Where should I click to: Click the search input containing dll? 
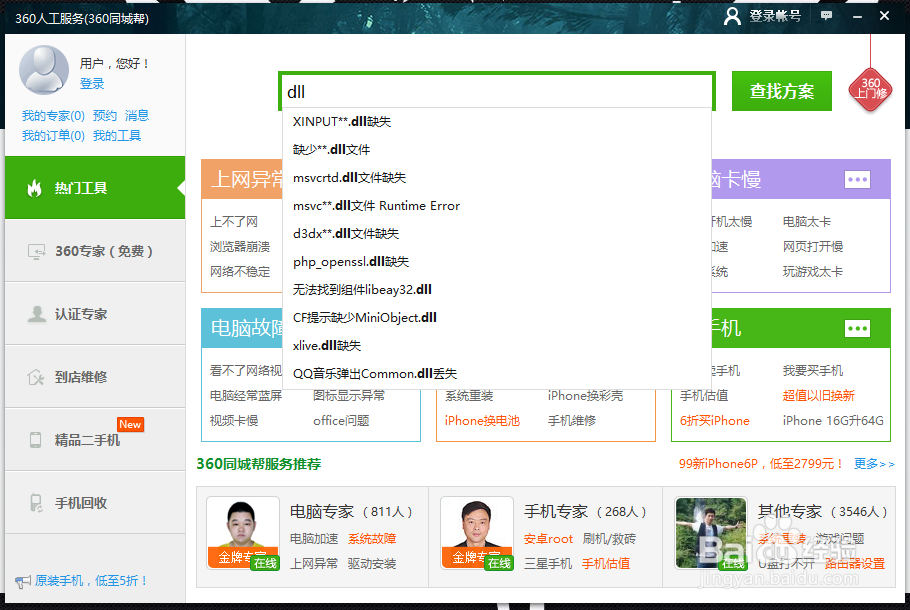(x=495, y=90)
